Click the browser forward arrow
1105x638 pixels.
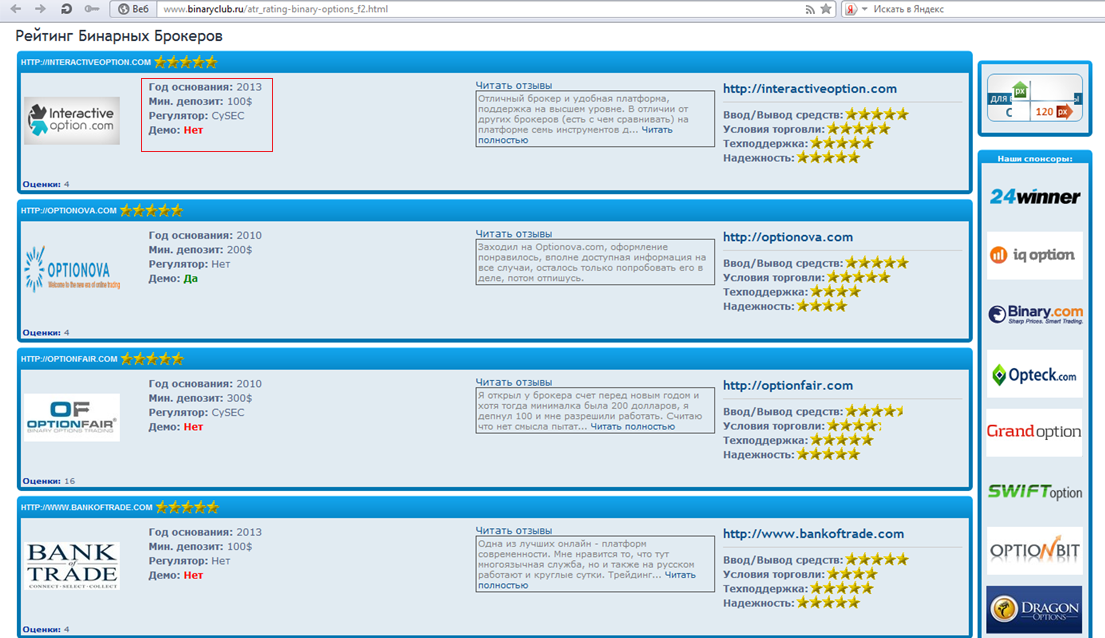[40, 9]
